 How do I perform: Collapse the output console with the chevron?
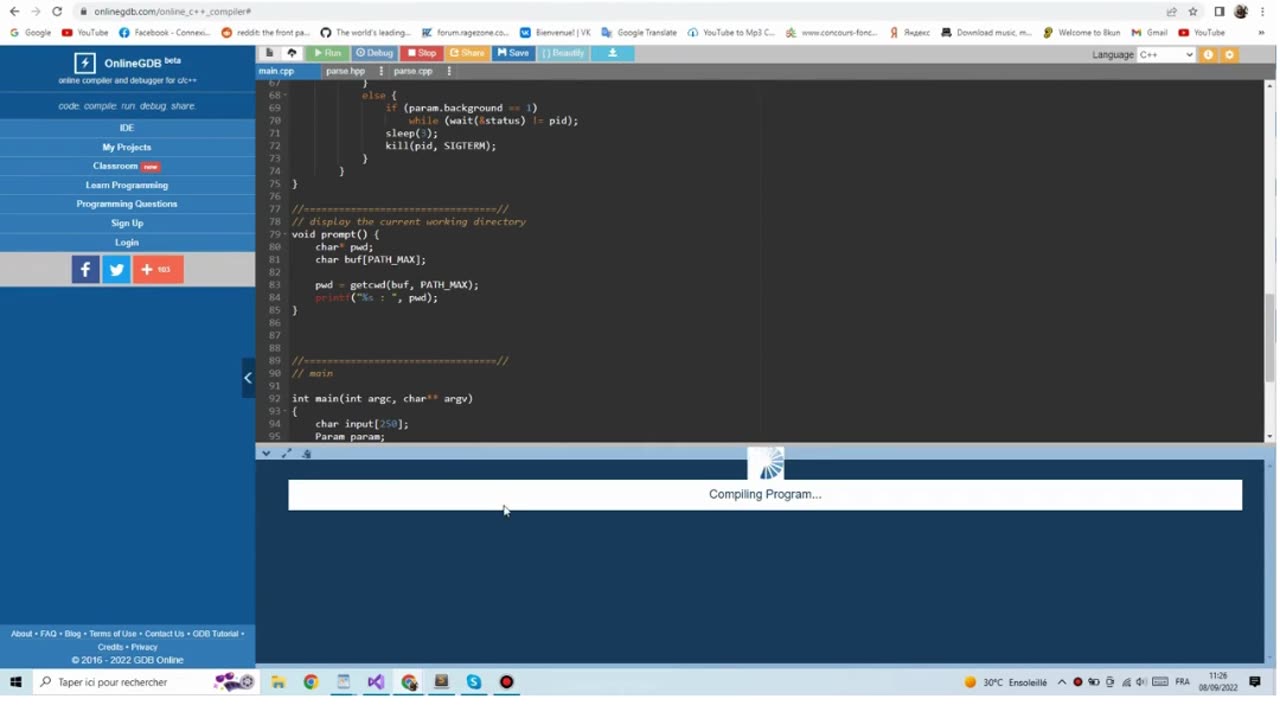click(266, 453)
